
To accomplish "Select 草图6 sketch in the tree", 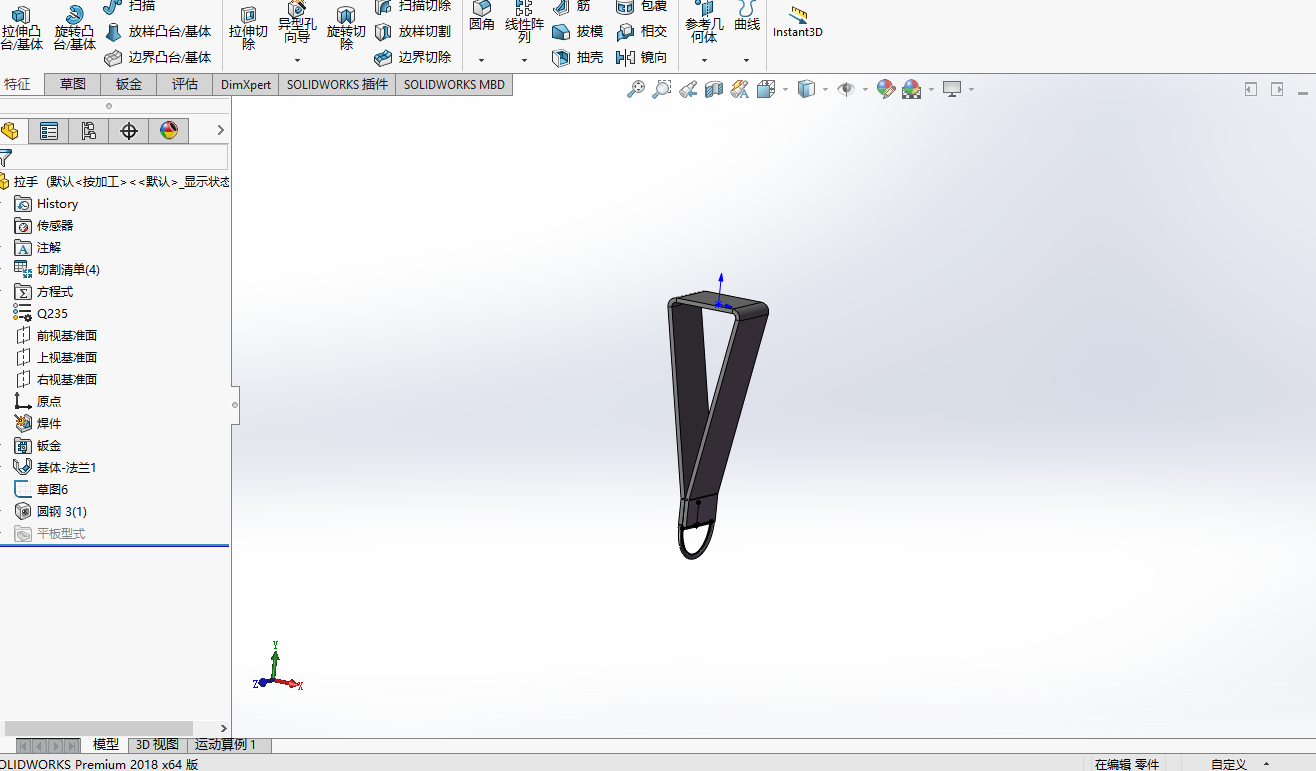I will [x=41, y=490].
